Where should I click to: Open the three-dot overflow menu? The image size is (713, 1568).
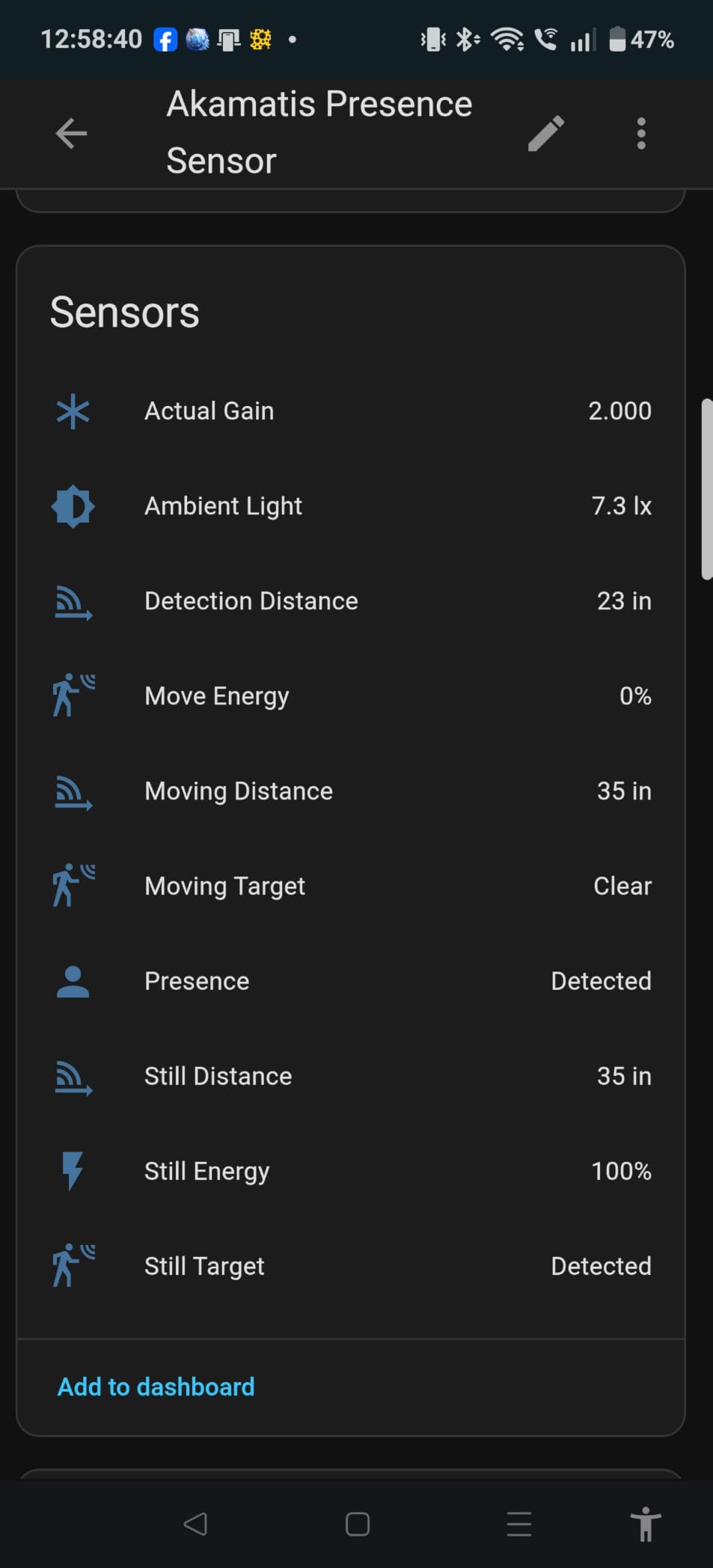pyautogui.click(x=641, y=134)
